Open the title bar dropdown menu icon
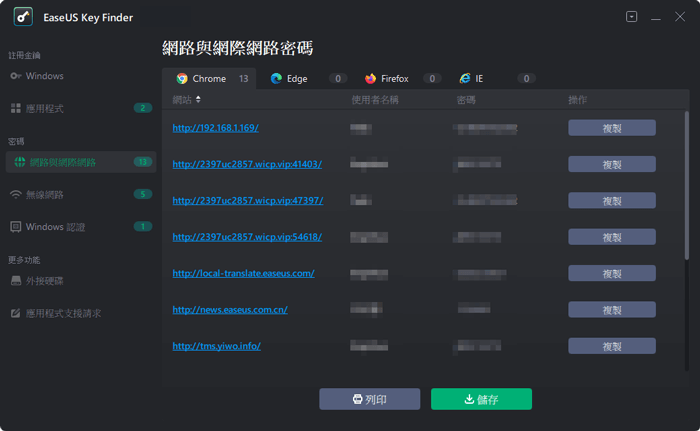Viewport: 700px width, 431px height. click(632, 17)
